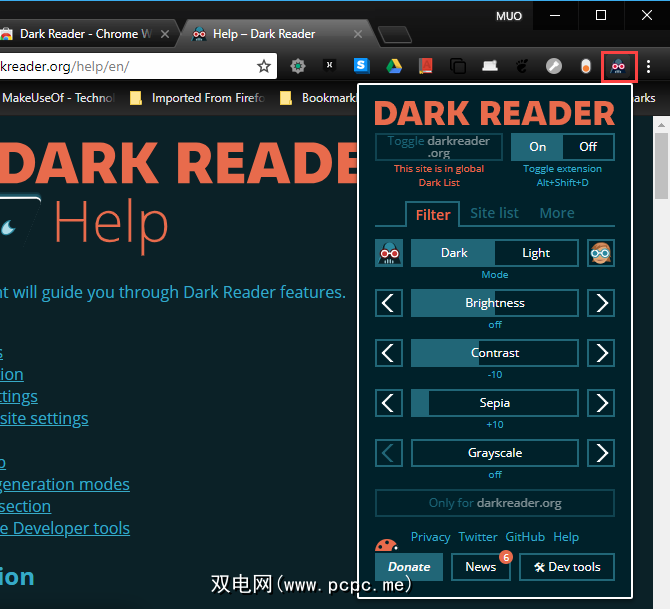The image size is (670, 609).
Task: Open the MakeUseOf bookmark
Action: coord(58,98)
